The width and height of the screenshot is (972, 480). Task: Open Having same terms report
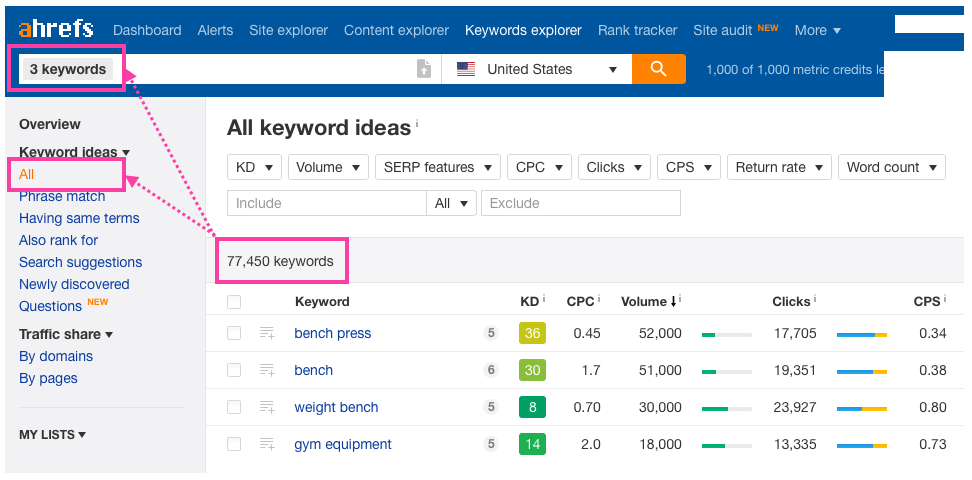79,218
